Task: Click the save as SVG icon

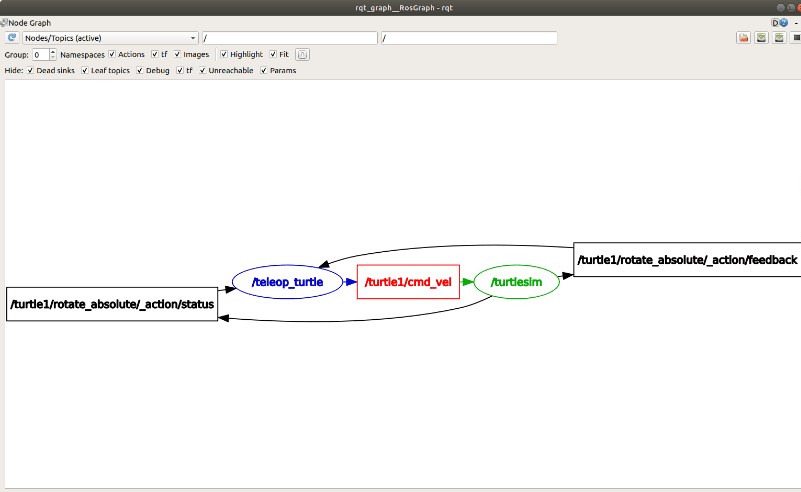Action: pos(778,38)
